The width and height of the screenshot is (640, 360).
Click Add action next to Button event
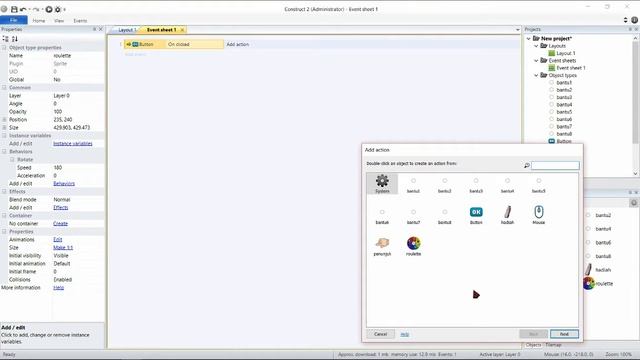238,44
